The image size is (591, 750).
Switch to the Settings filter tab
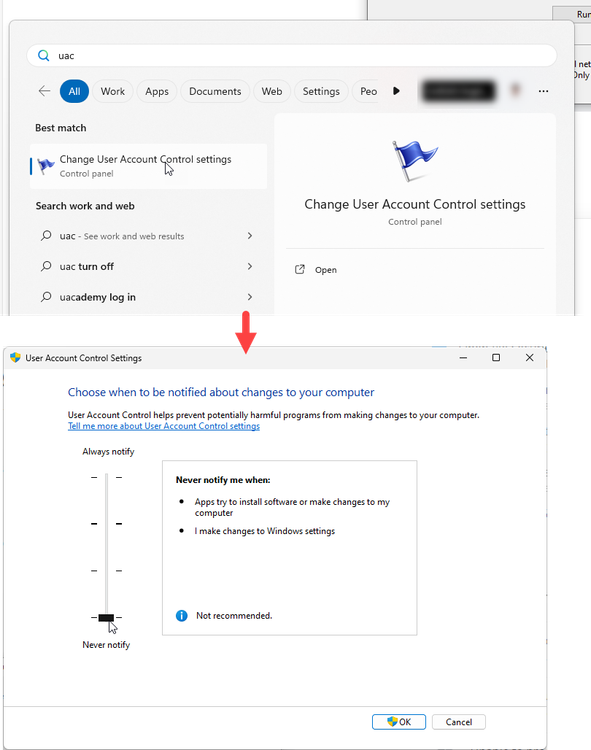click(x=321, y=91)
